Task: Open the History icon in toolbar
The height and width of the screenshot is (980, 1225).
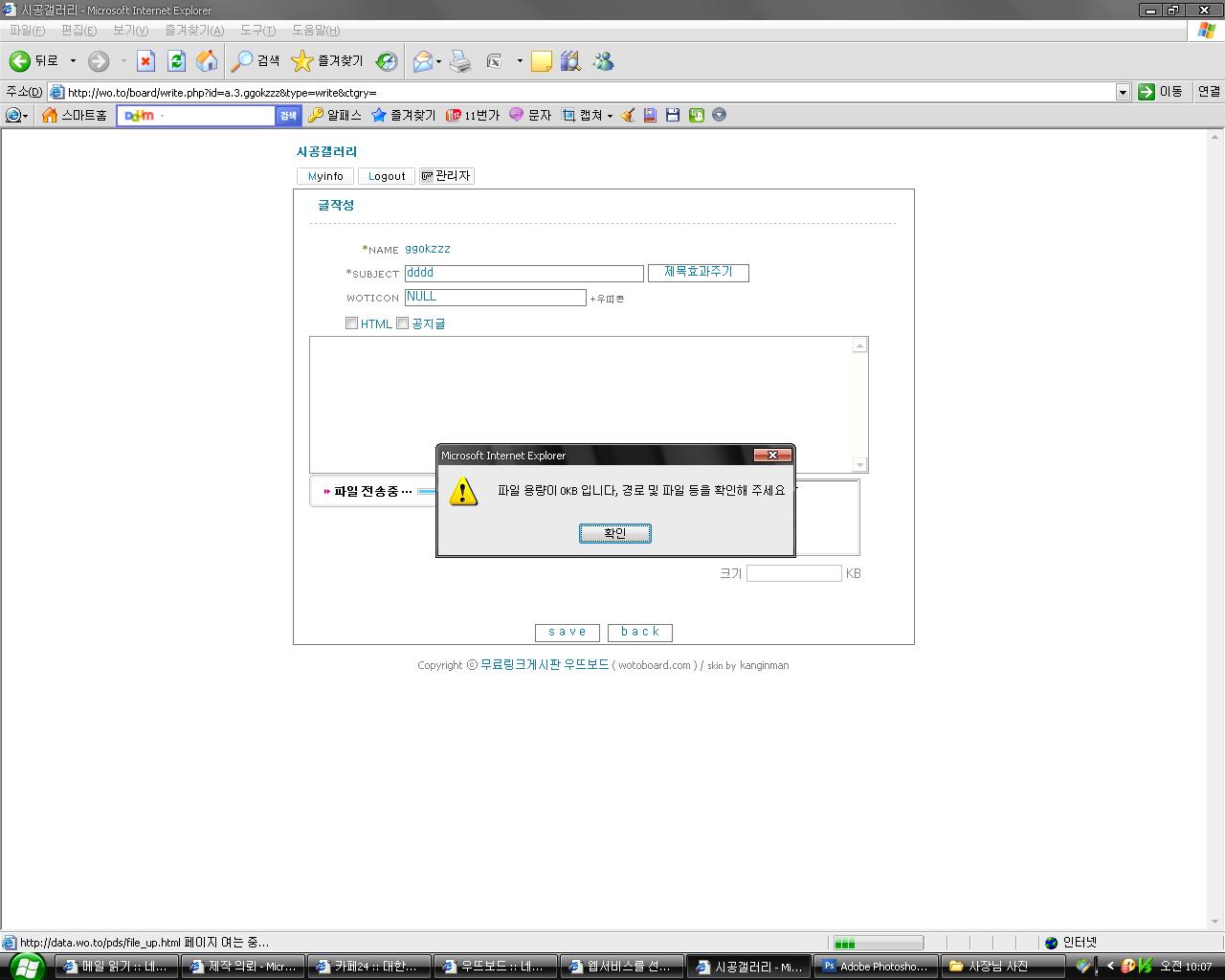Action: pyautogui.click(x=387, y=61)
